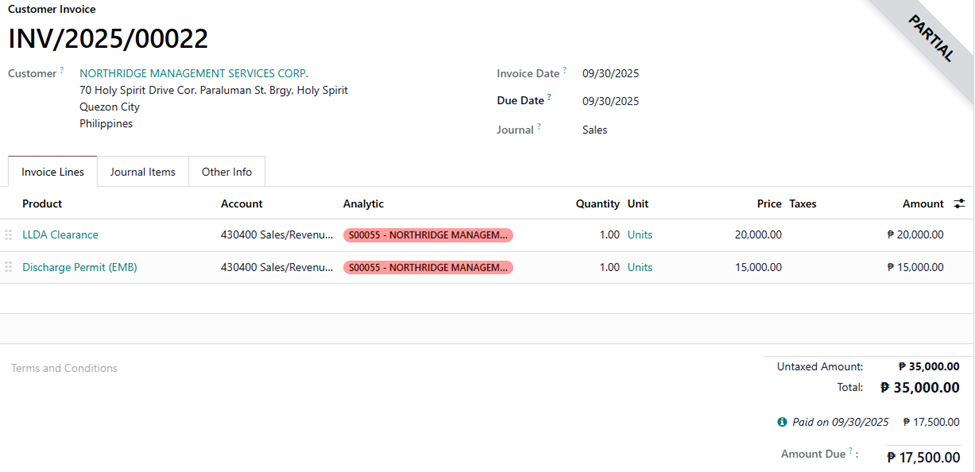Click the analytic tag on Discharge Permit row
Image resolution: width=975 pixels, height=472 pixels.
click(x=427, y=267)
